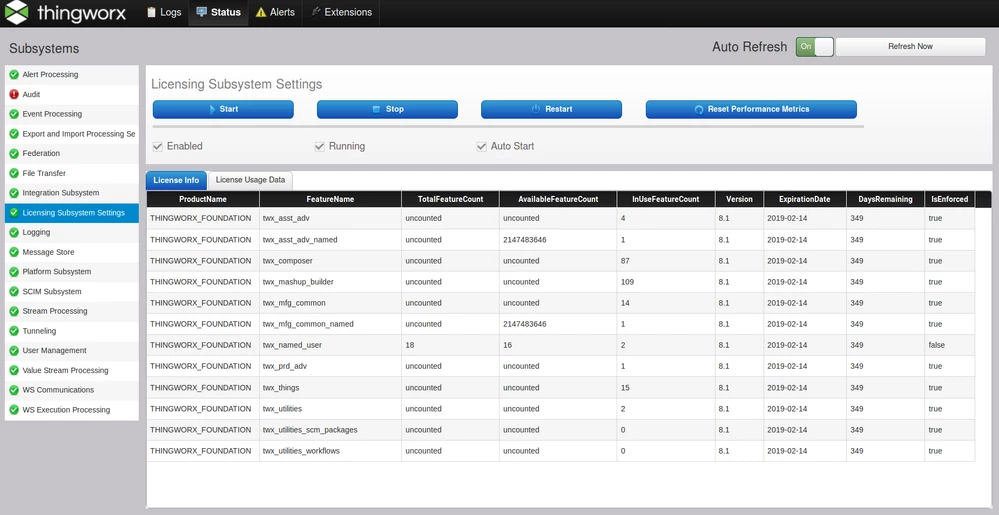Select the twx_named_user feature cell
The height and width of the screenshot is (515, 999).
tap(330, 345)
